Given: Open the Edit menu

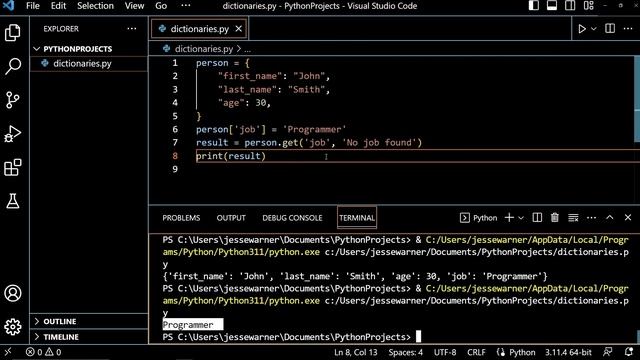Looking at the screenshot, I should point(58,6).
